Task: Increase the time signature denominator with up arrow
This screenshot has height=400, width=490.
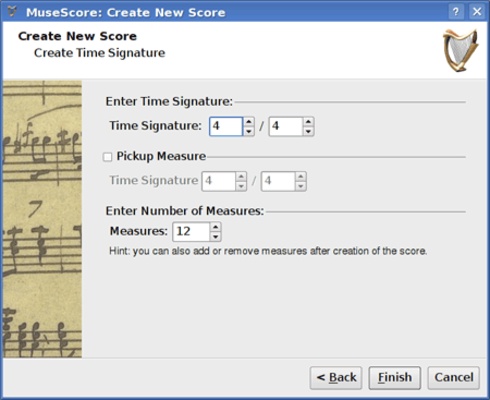Action: click(308, 122)
